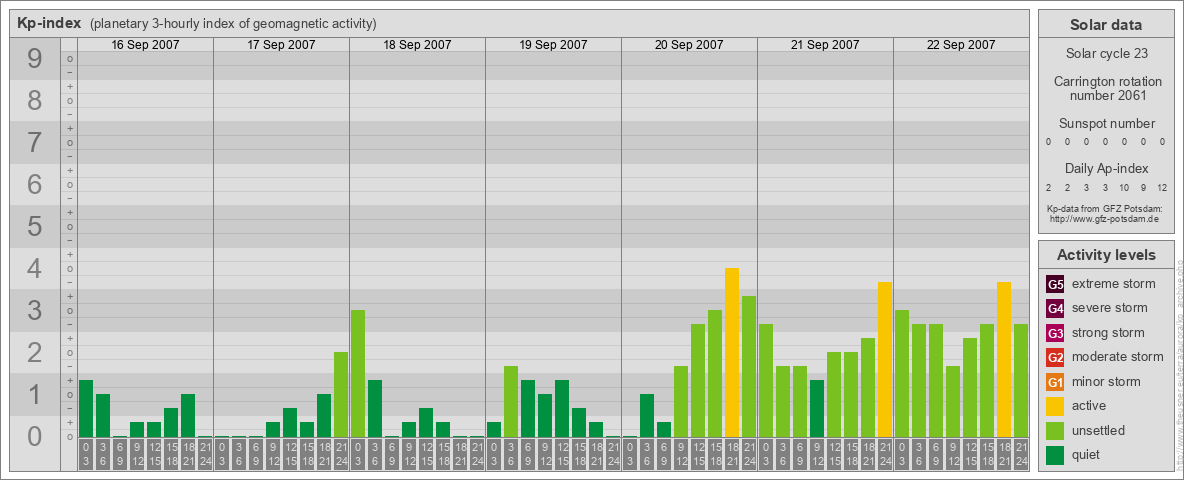Click the Kp scale number 4

[x=35, y=269]
